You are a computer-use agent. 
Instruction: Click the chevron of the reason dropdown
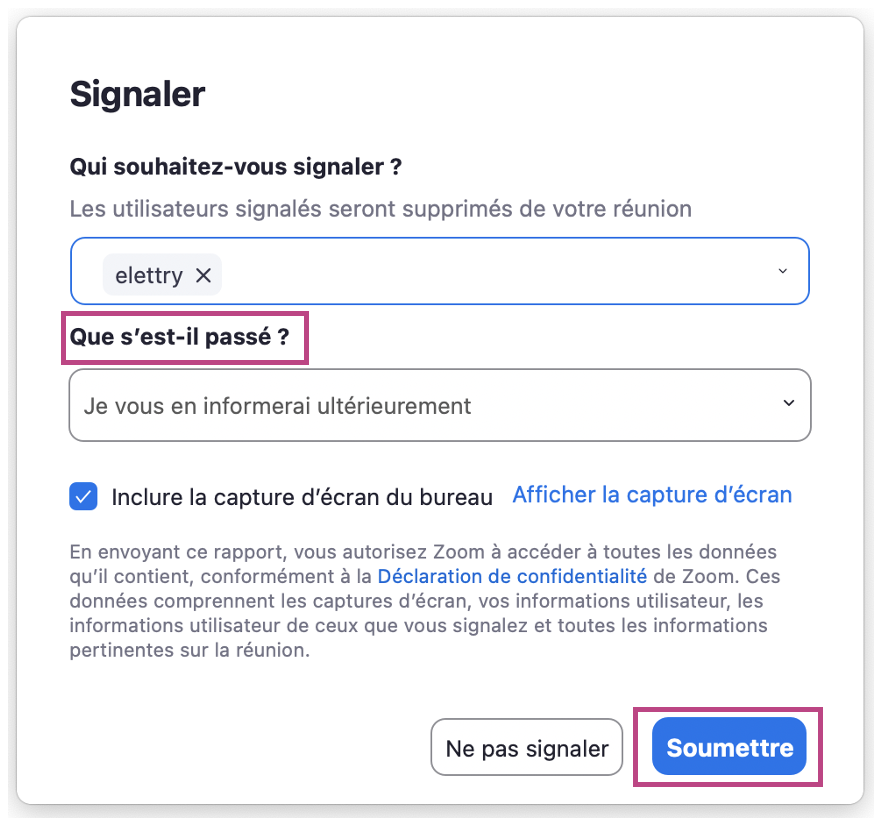coord(789,404)
